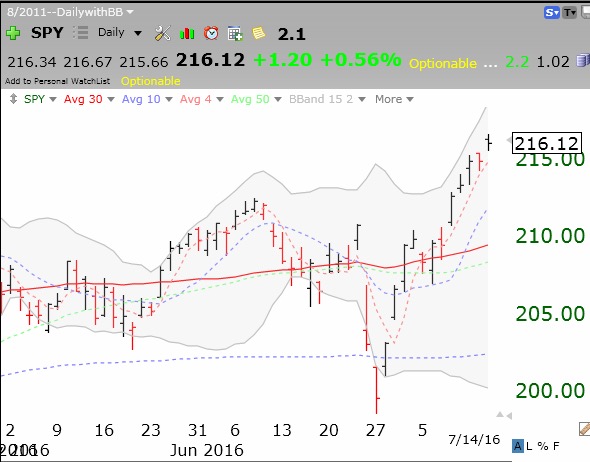The width and height of the screenshot is (590, 462).
Task: Toggle the L log scale button
Action: coord(529,447)
